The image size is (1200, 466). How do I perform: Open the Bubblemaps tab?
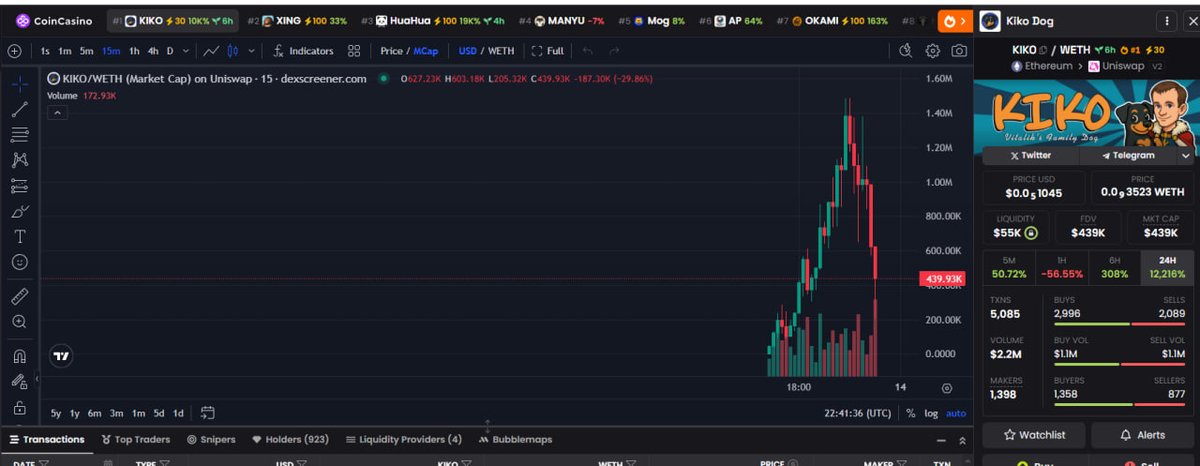click(515, 439)
